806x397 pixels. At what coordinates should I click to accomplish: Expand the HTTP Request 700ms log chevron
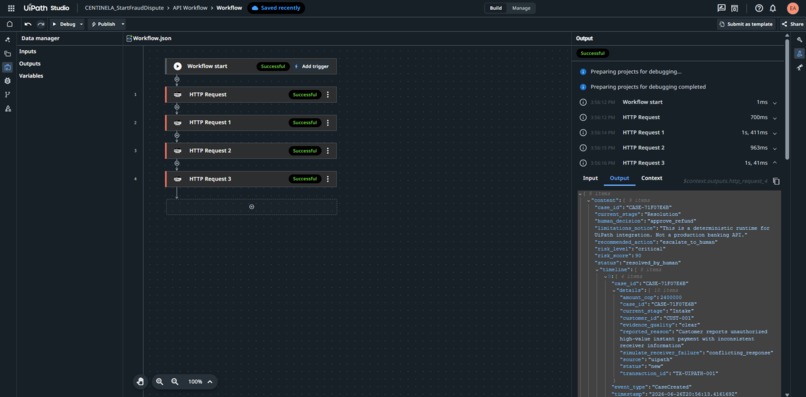click(775, 118)
